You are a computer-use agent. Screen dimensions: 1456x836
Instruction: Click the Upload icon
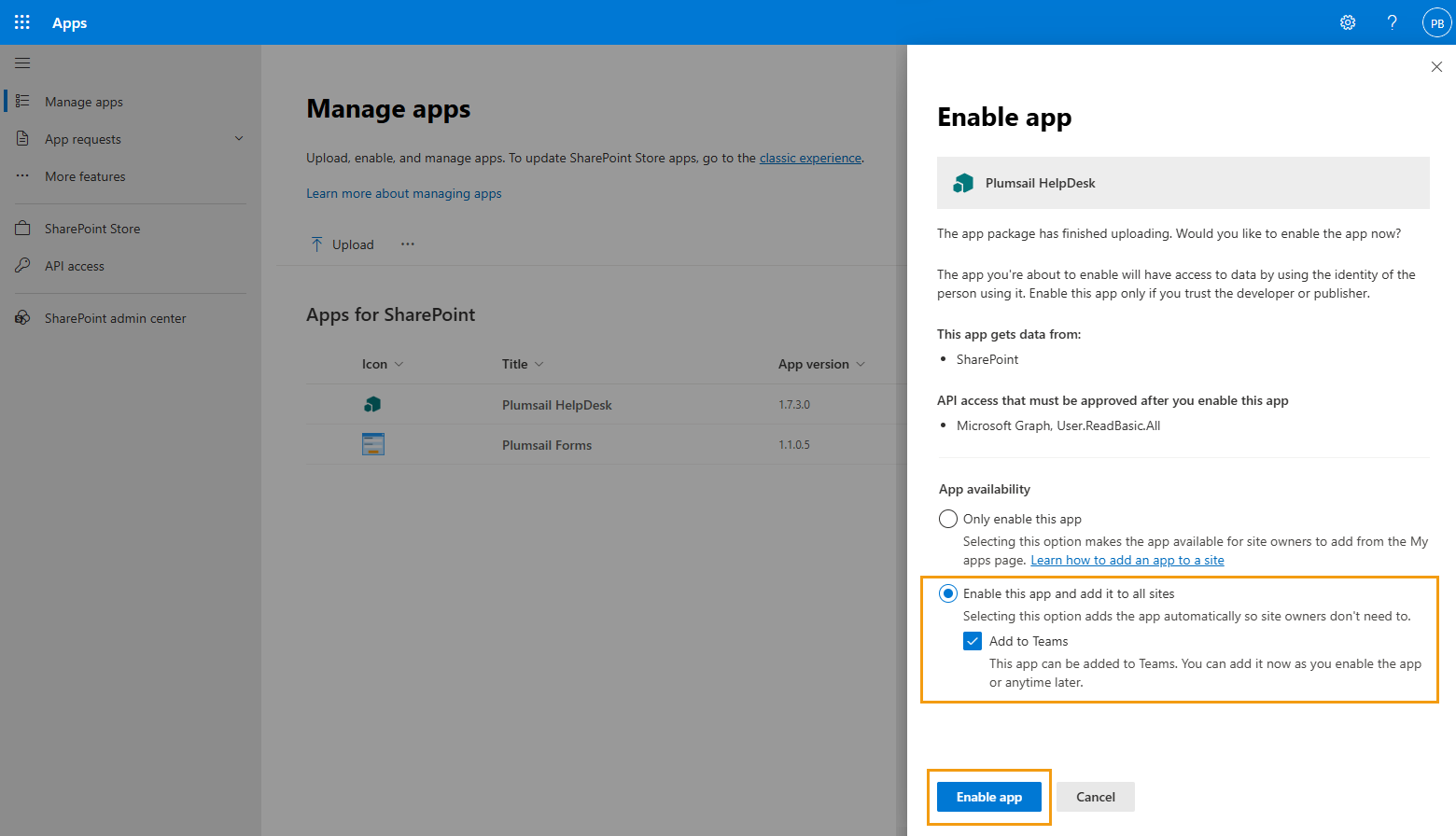pos(317,244)
